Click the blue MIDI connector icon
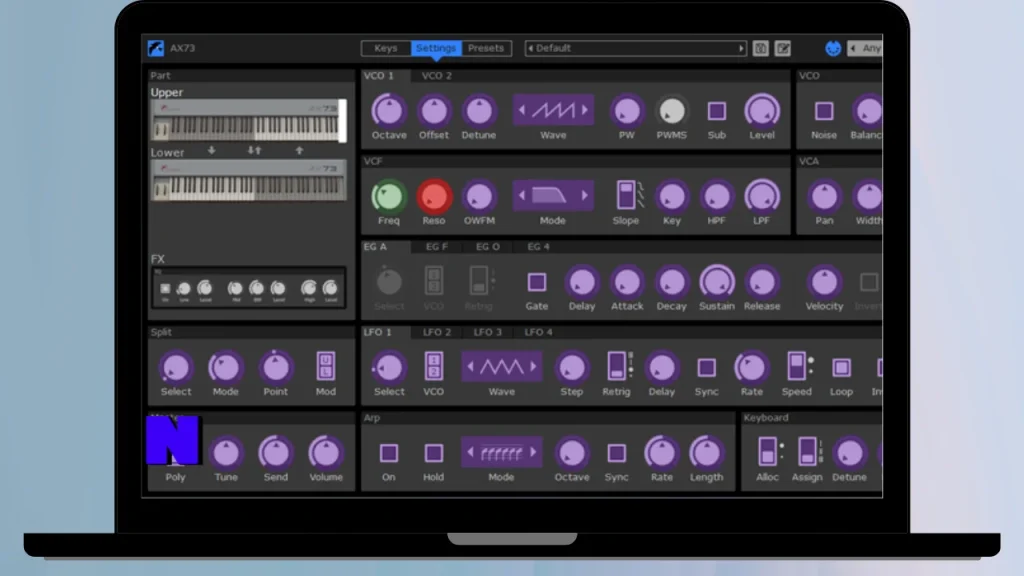The image size is (1024, 576). (833, 48)
